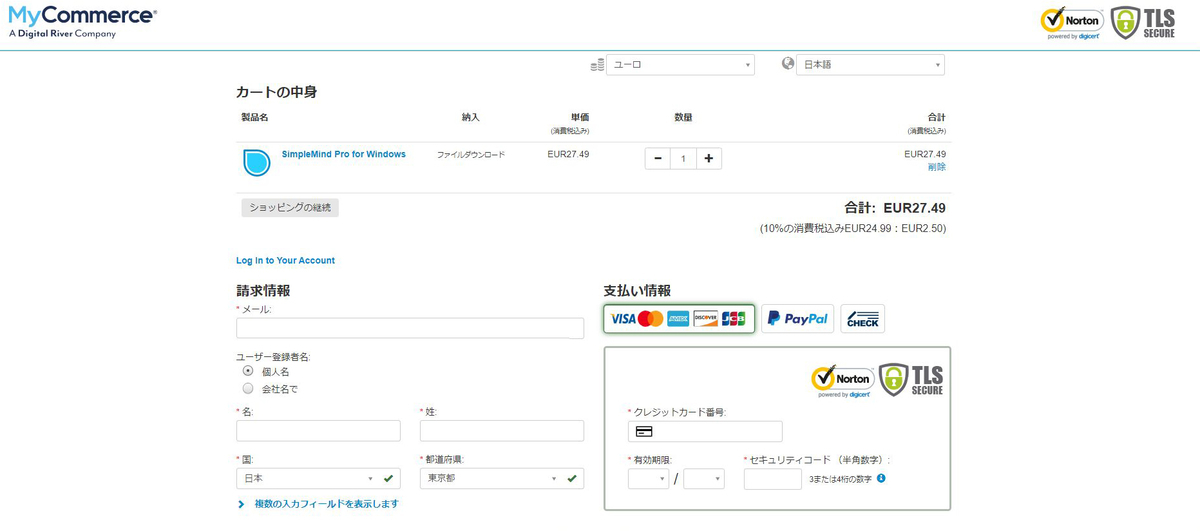Select credit card payment method
Viewport: 1200px width, 531px height.
coord(679,319)
